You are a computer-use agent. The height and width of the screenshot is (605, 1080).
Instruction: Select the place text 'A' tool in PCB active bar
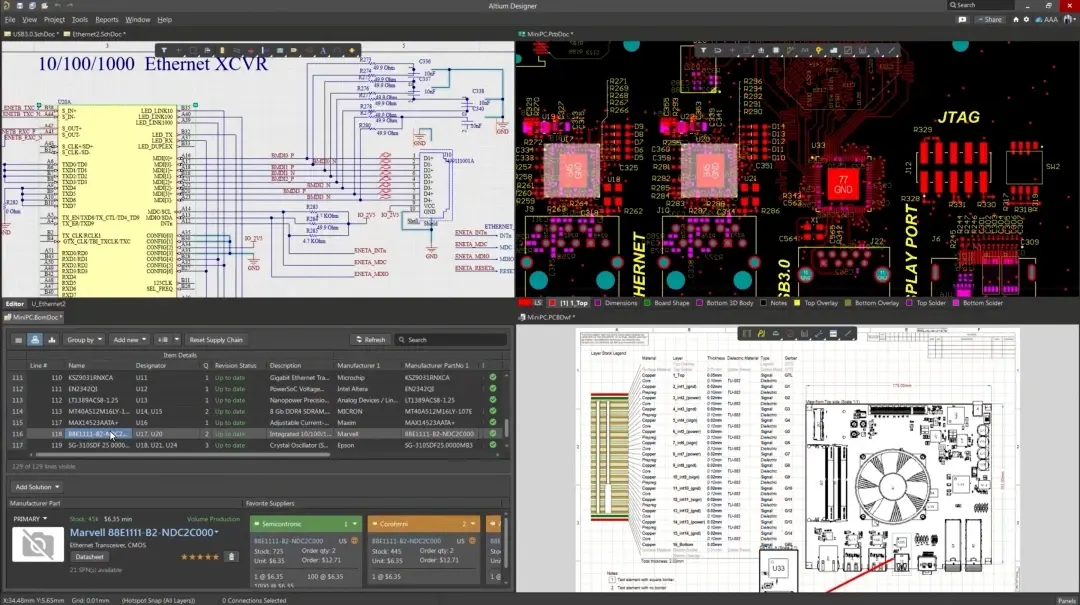click(x=877, y=50)
